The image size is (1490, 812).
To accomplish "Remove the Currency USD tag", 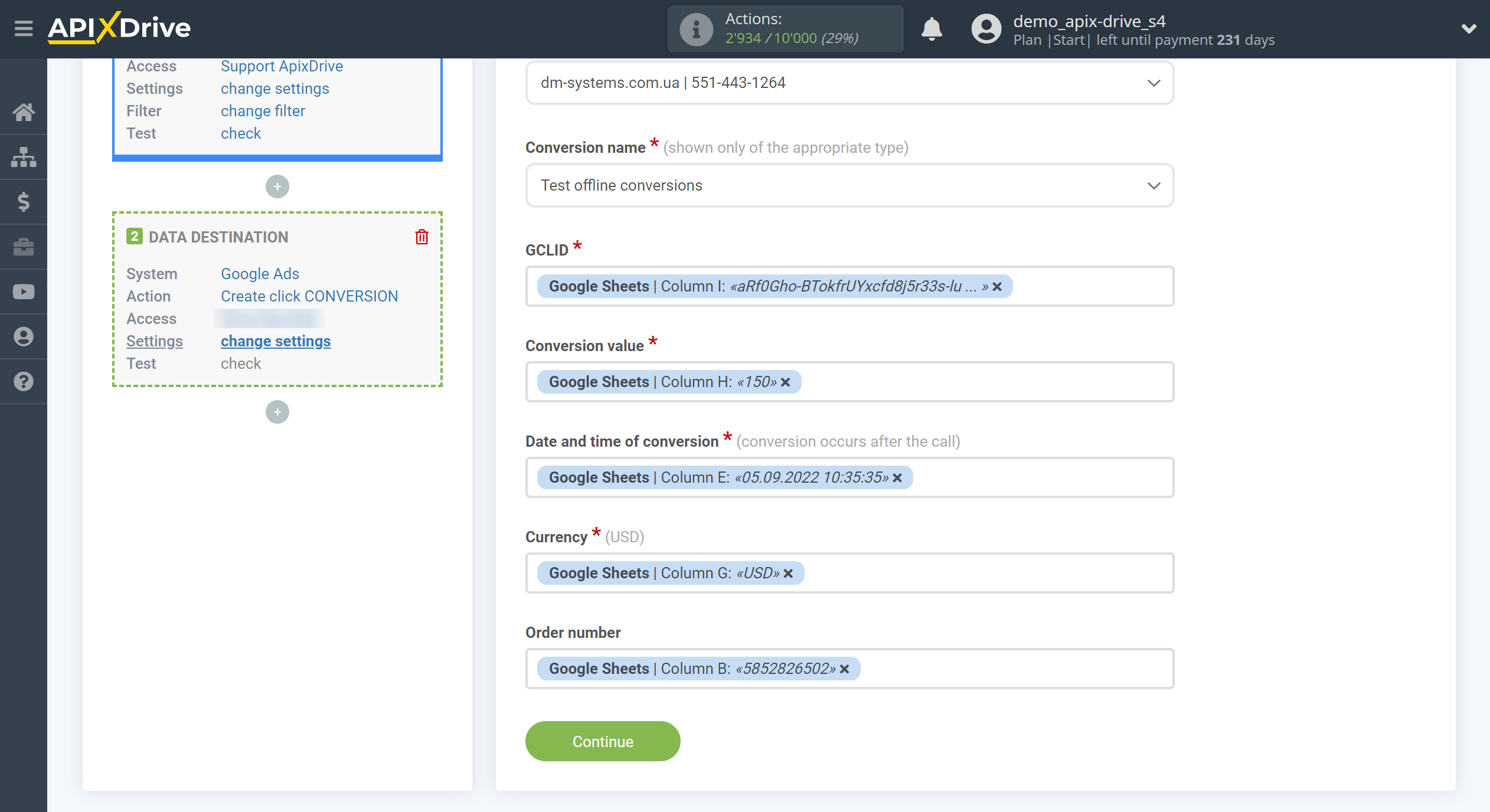I will pyautogui.click(x=789, y=573).
